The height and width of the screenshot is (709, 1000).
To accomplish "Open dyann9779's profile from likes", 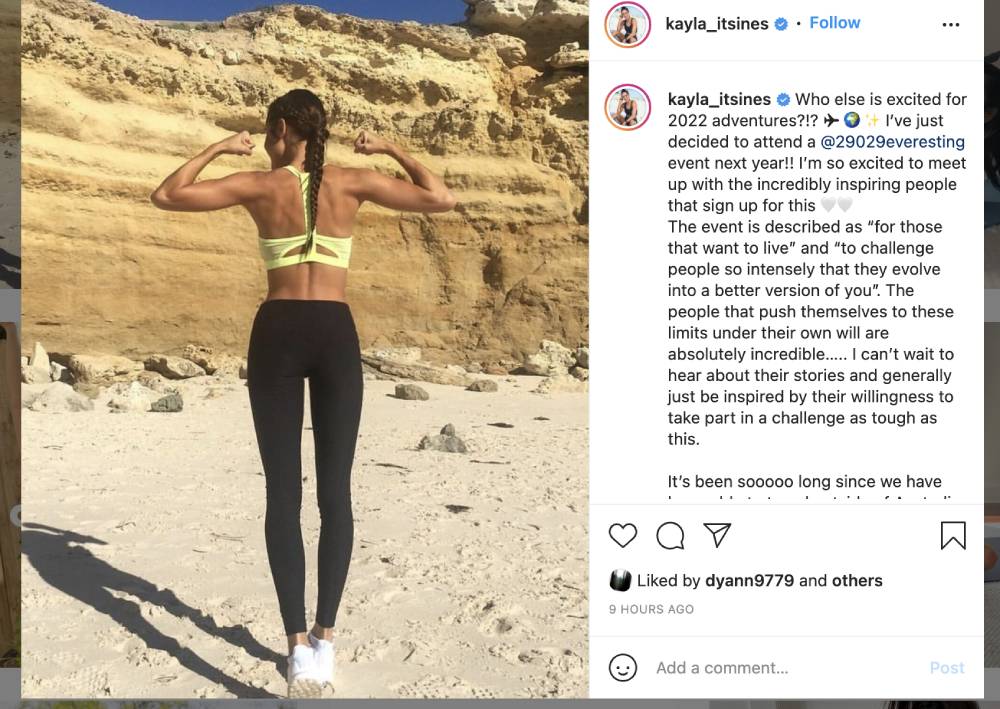I will point(749,580).
